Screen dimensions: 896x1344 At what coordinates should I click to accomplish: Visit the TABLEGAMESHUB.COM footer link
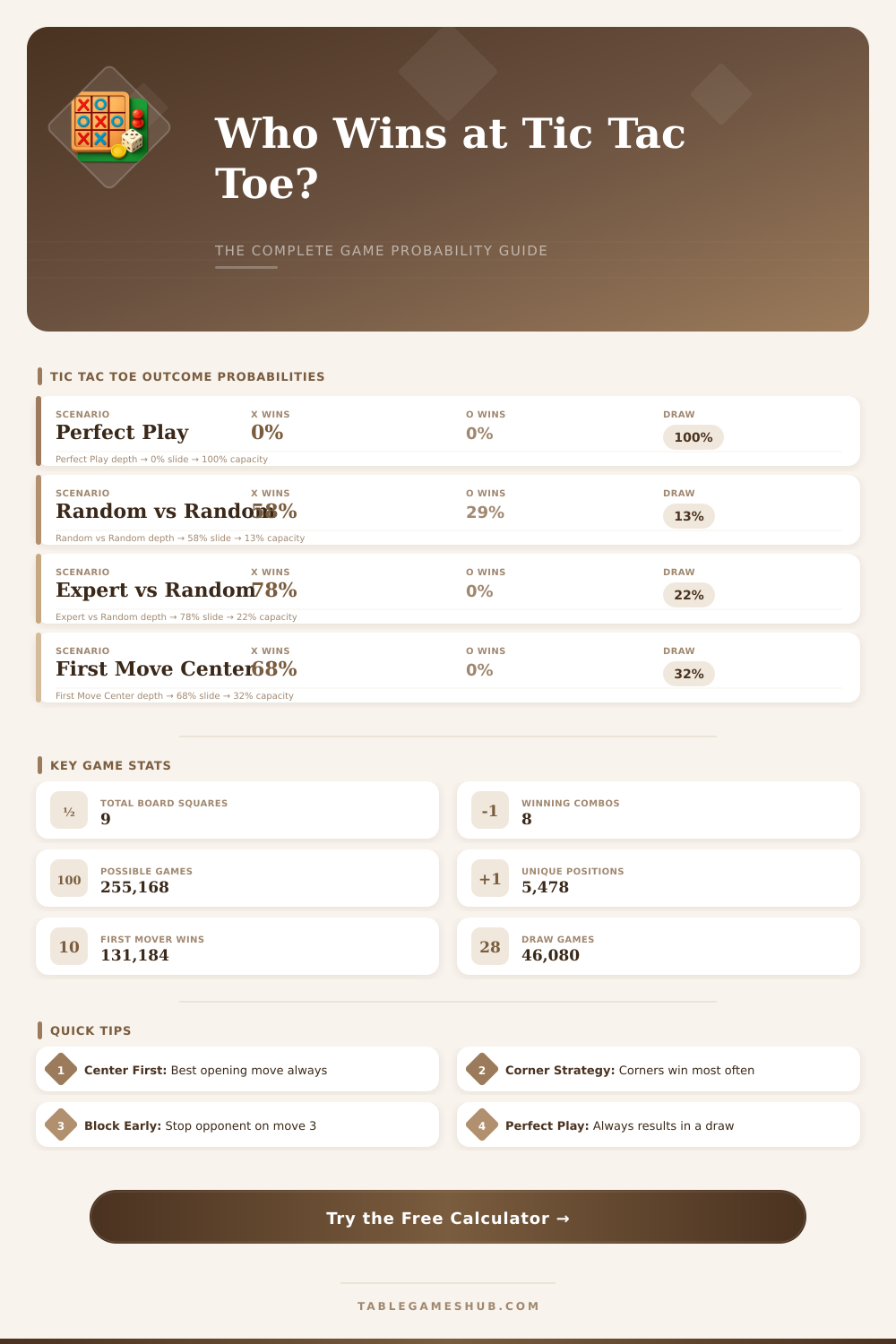click(x=448, y=1305)
